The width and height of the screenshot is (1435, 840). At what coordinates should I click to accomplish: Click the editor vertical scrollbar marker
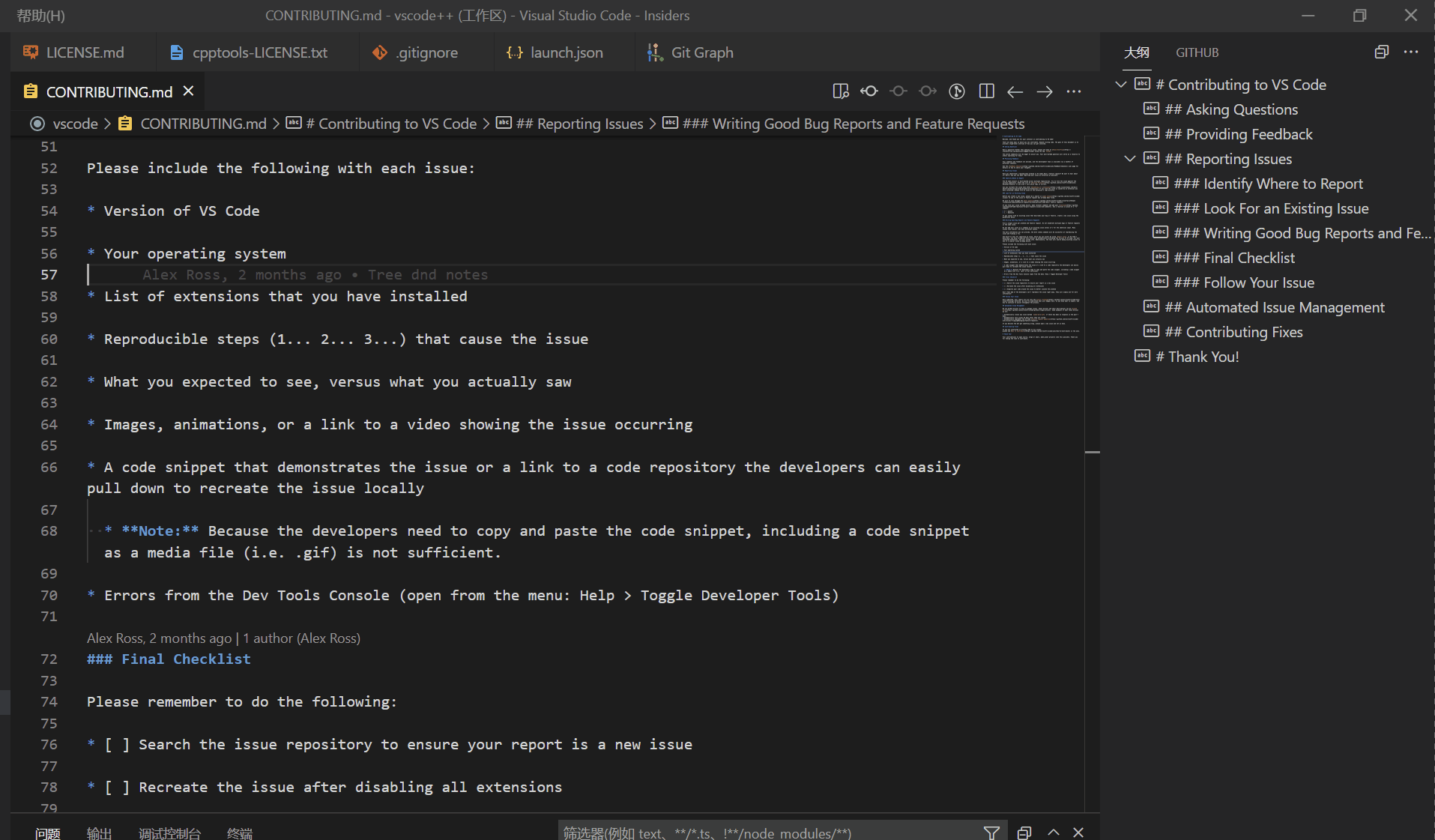1093,452
